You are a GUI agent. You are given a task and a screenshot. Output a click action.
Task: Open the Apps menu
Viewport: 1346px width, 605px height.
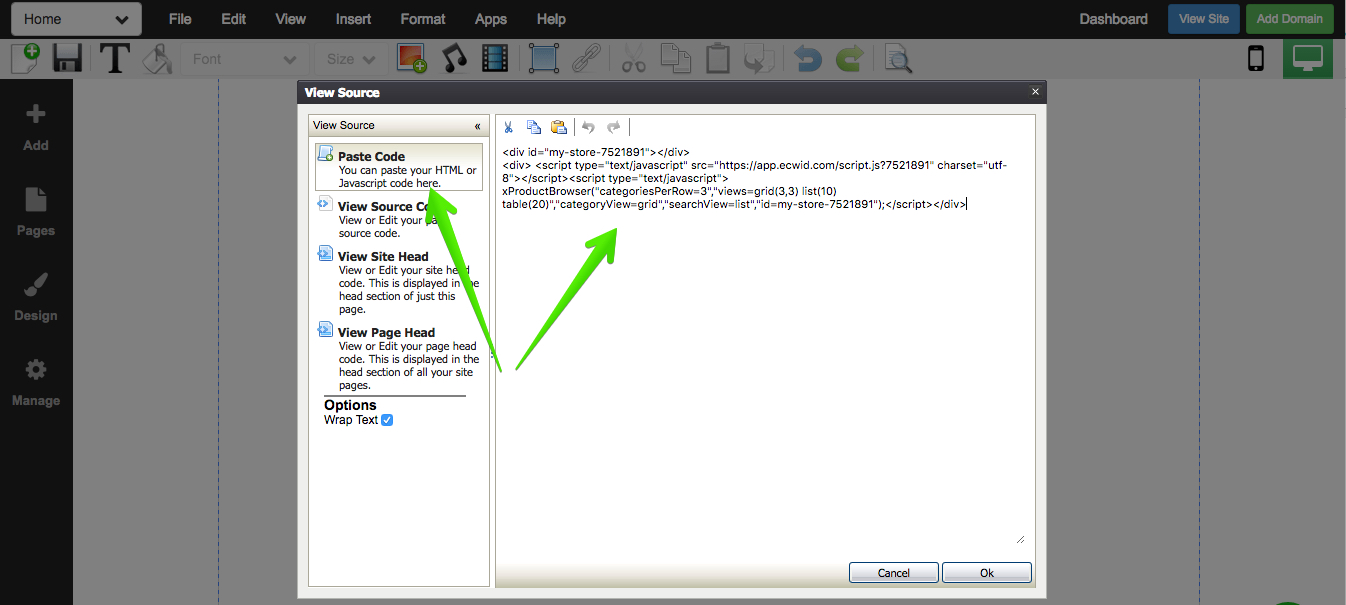(x=491, y=19)
